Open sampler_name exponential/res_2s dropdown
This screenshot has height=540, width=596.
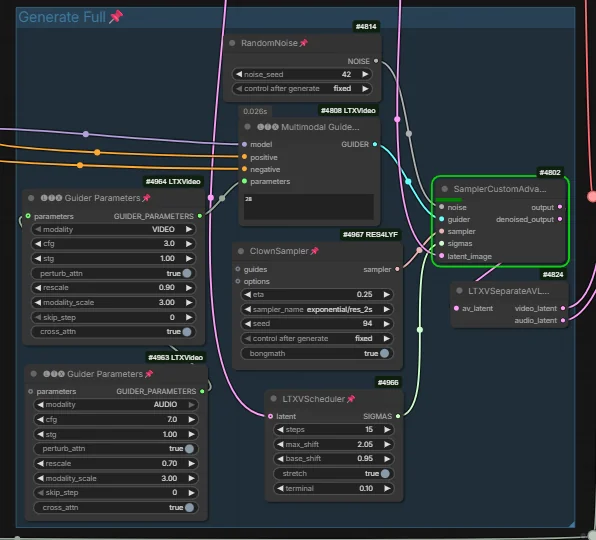tap(317, 309)
